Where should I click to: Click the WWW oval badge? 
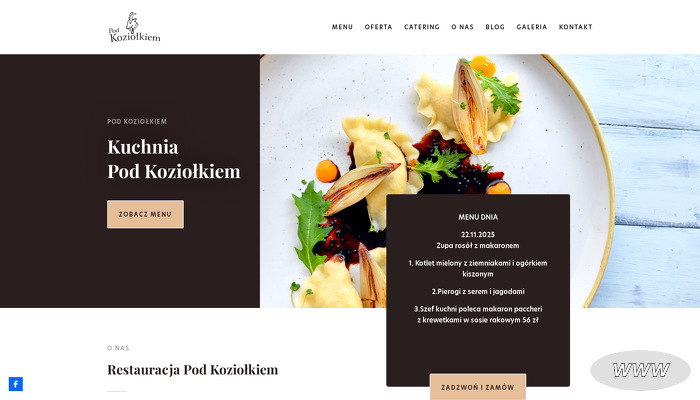pos(640,370)
